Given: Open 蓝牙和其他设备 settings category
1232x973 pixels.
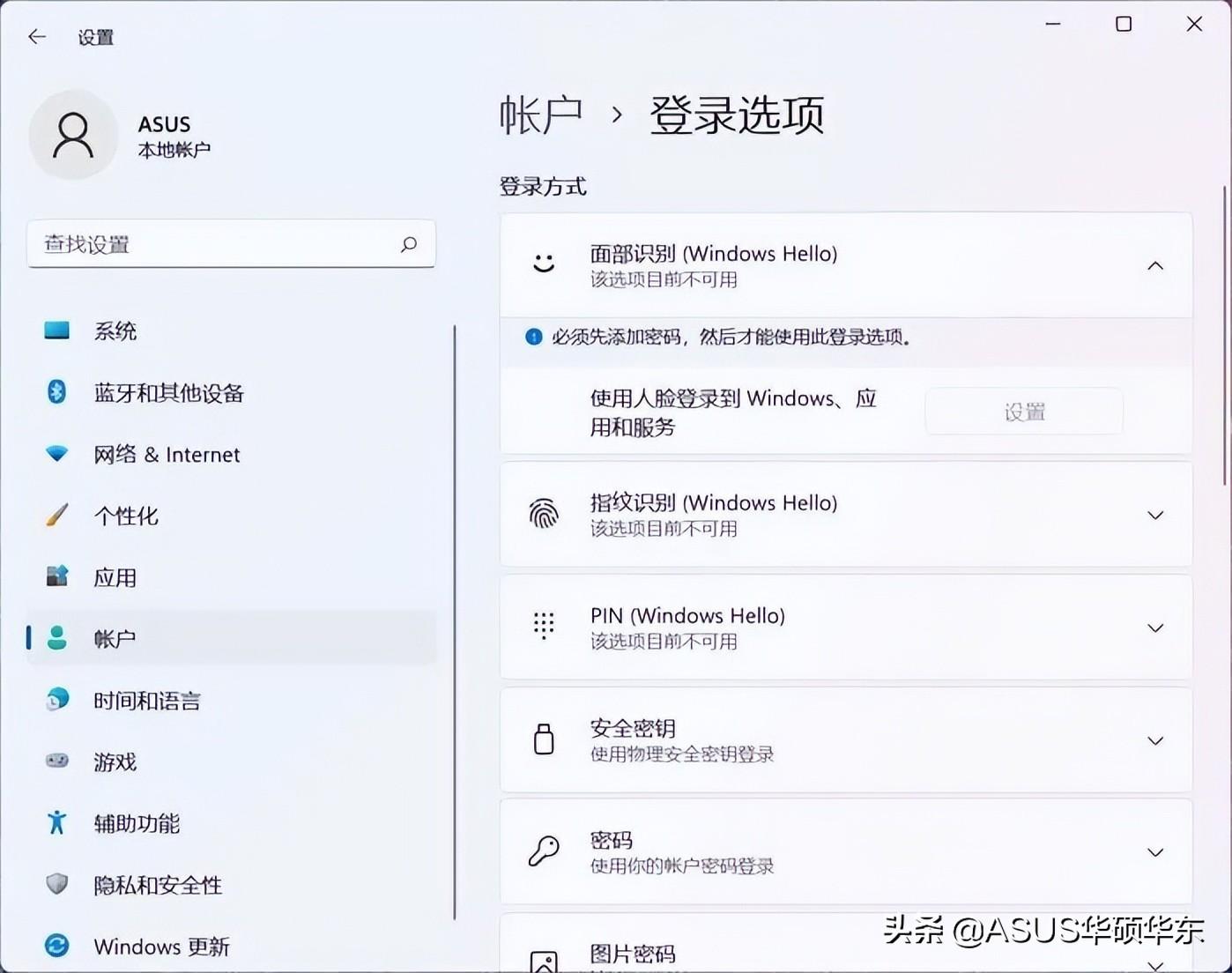Looking at the screenshot, I should pos(232,393).
